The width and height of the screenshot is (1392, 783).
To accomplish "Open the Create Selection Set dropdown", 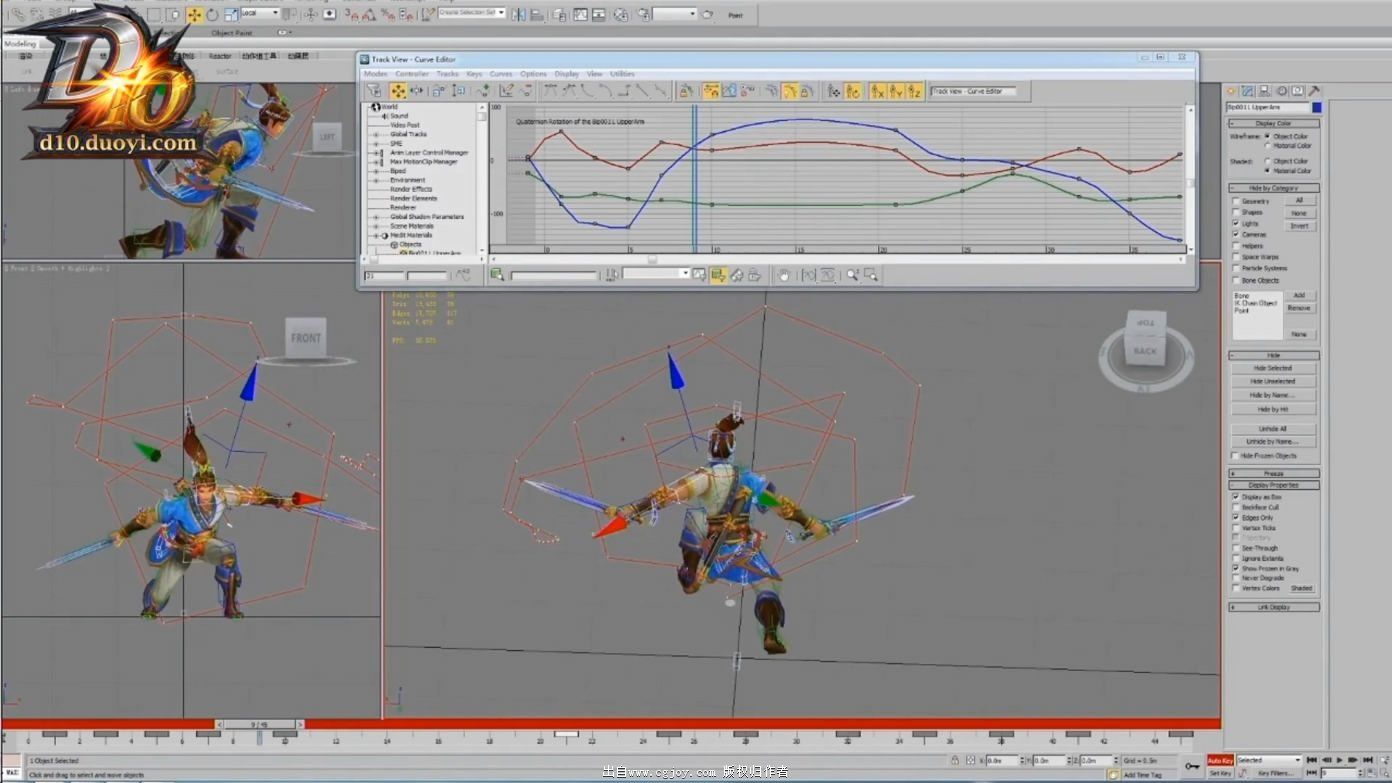I will click(472, 13).
